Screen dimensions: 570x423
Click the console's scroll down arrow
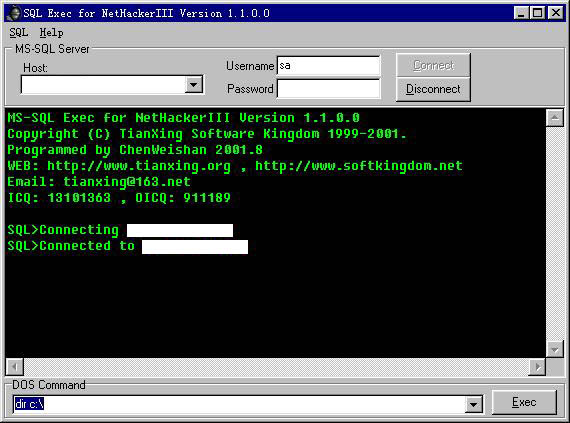555,349
